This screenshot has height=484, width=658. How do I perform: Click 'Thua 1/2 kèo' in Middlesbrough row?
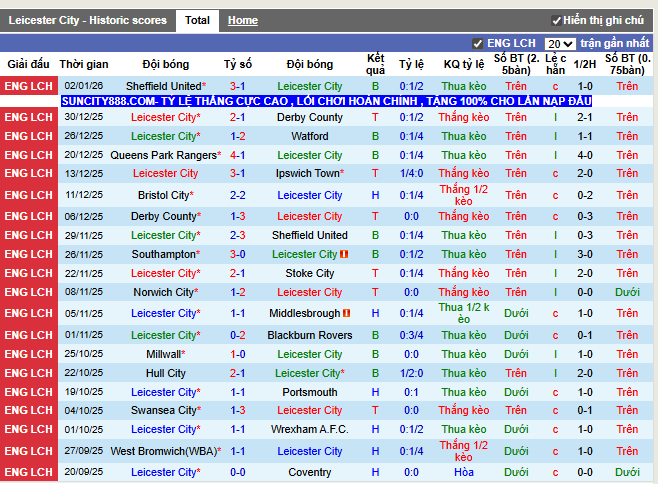point(464,313)
